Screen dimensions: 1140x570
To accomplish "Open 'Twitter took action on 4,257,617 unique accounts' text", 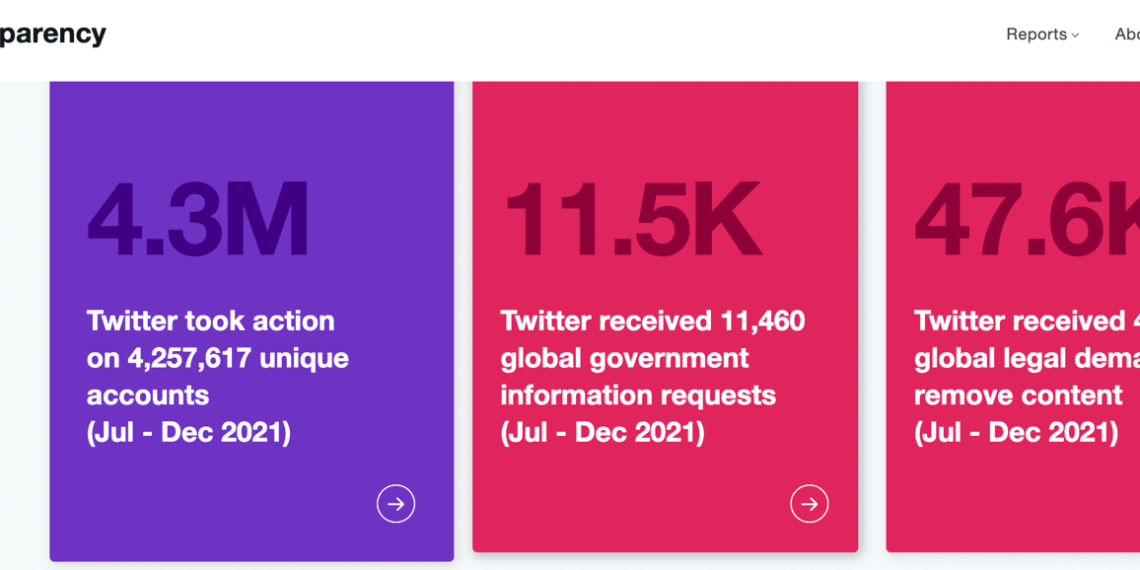I will pyautogui.click(x=217, y=358).
